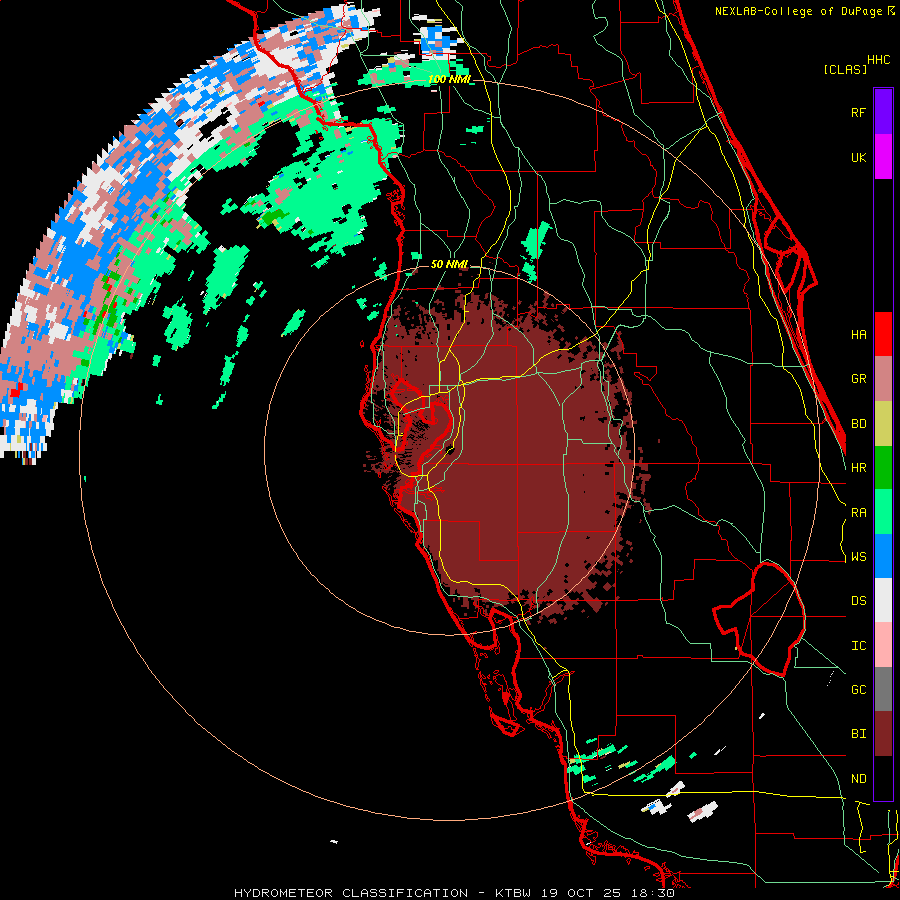Image resolution: width=900 pixels, height=900 pixels.
Task: Click the ND black legend swatch
Action: [883, 778]
